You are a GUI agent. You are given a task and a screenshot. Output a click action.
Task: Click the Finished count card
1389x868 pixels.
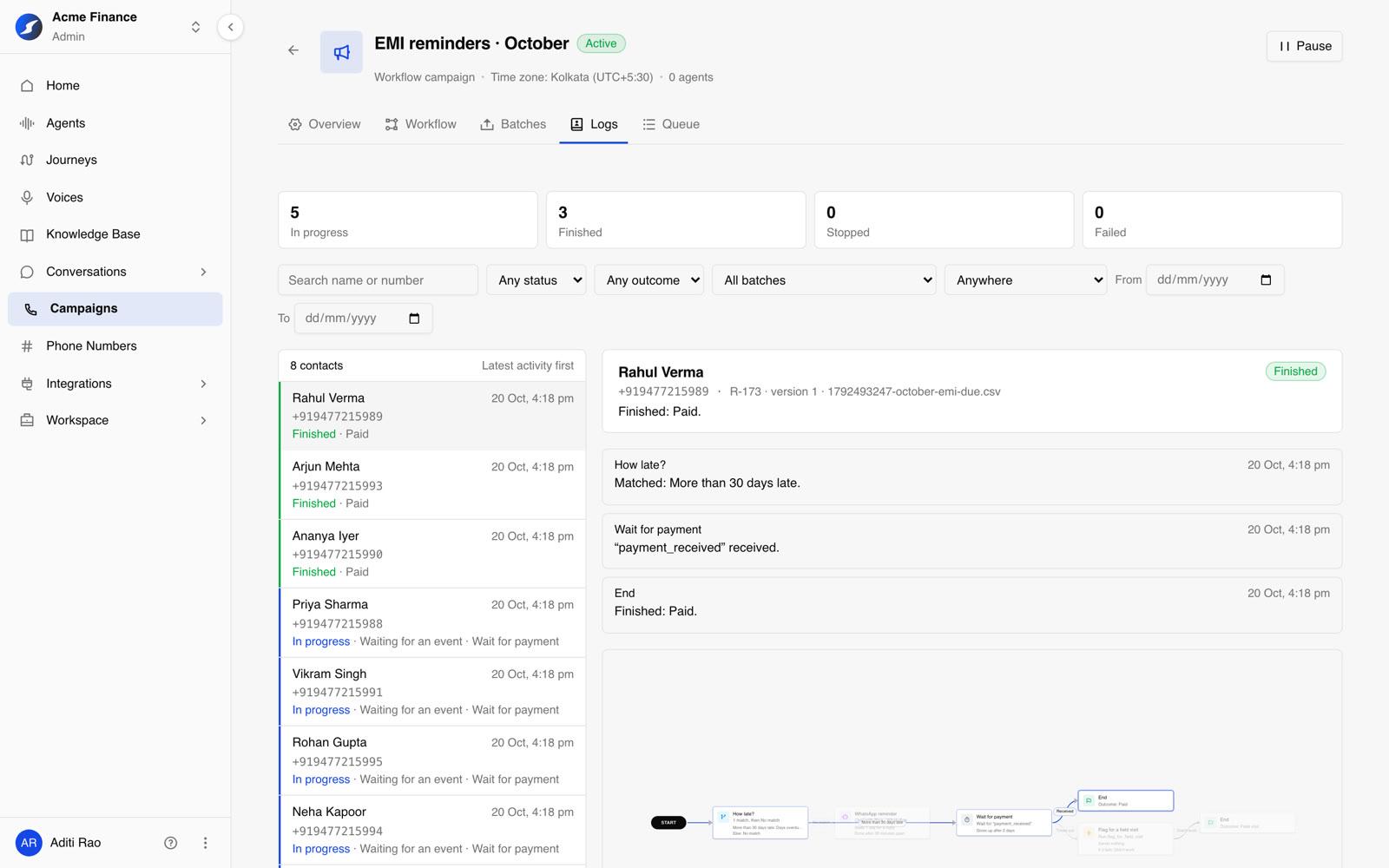pyautogui.click(x=675, y=220)
